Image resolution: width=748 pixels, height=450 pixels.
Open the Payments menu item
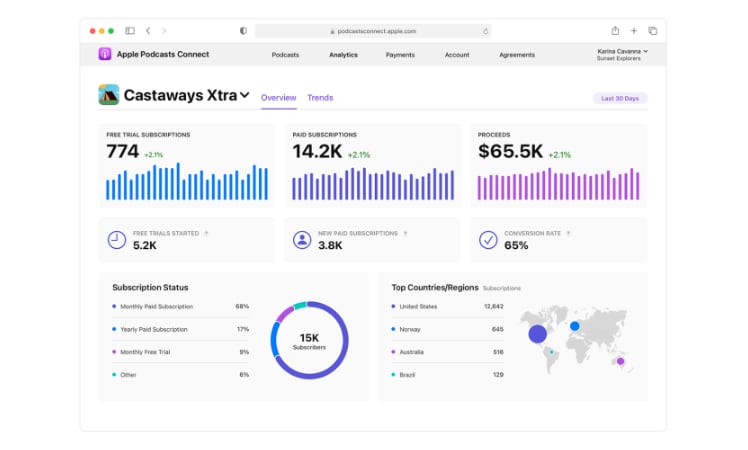pyautogui.click(x=400, y=55)
